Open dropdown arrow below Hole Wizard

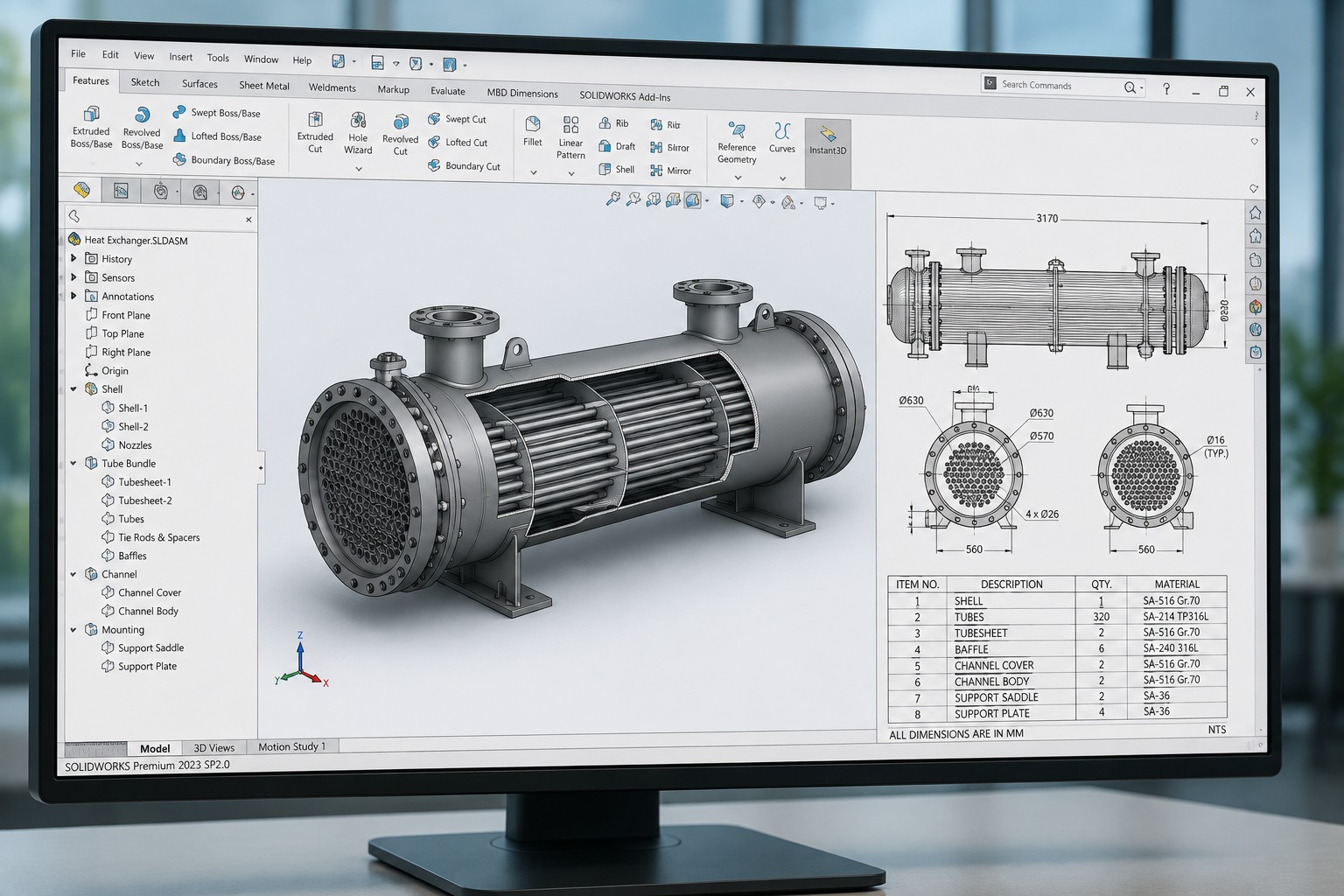click(358, 169)
